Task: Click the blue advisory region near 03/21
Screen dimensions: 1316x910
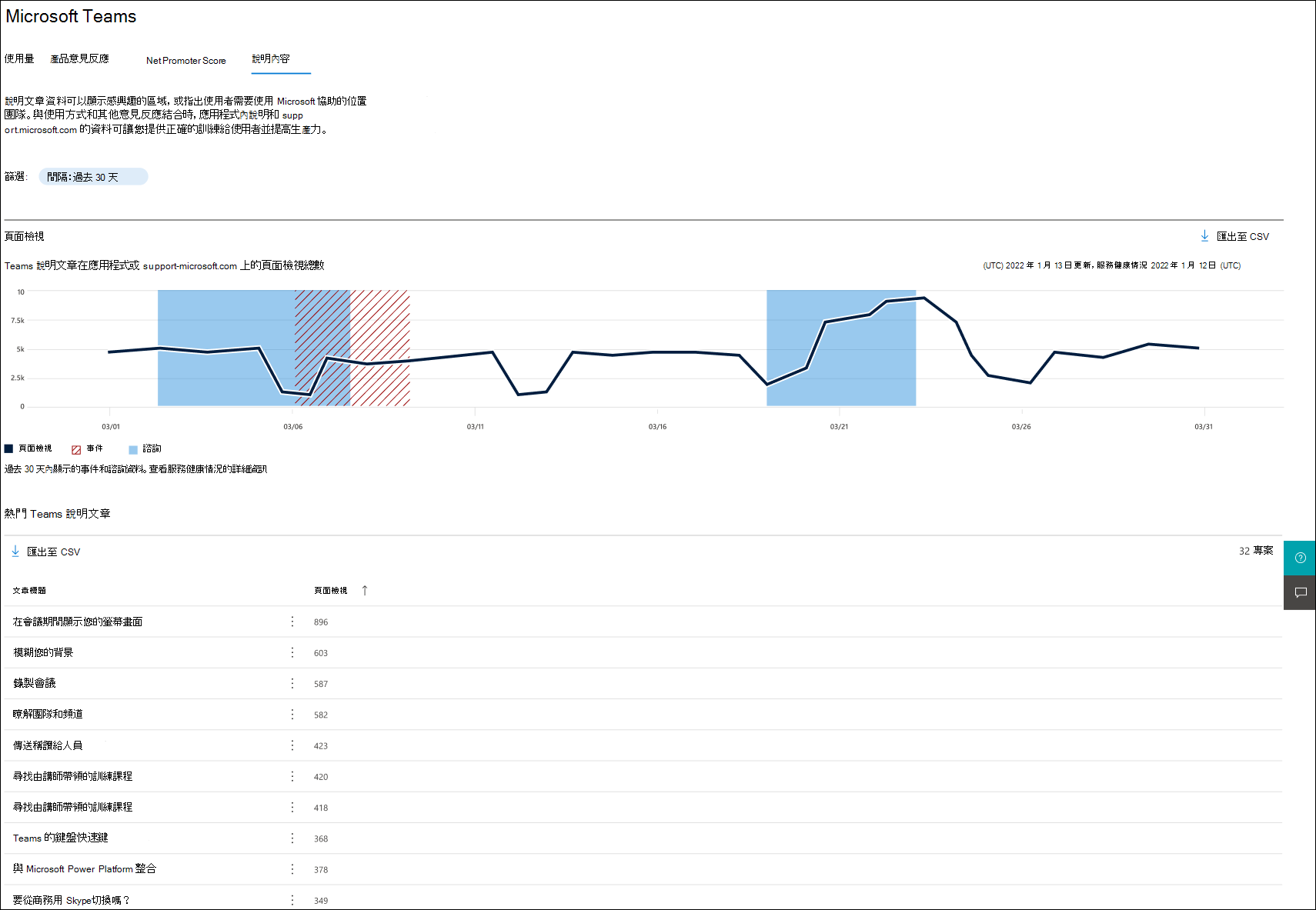Action: click(841, 348)
